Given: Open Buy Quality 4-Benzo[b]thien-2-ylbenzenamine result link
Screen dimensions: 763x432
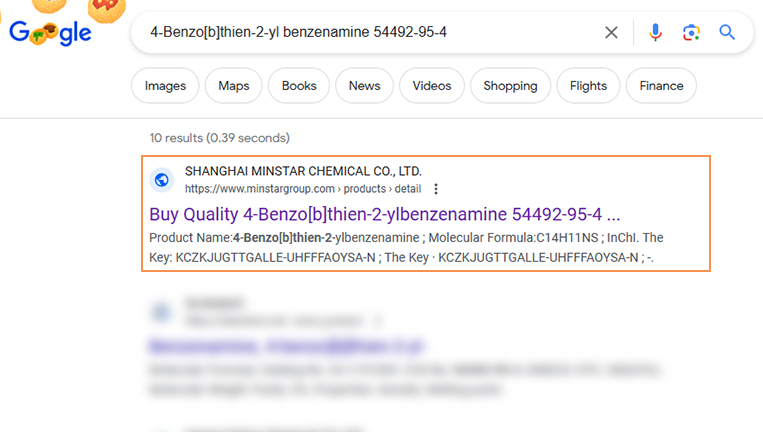Looking at the screenshot, I should pyautogui.click(x=384, y=214).
